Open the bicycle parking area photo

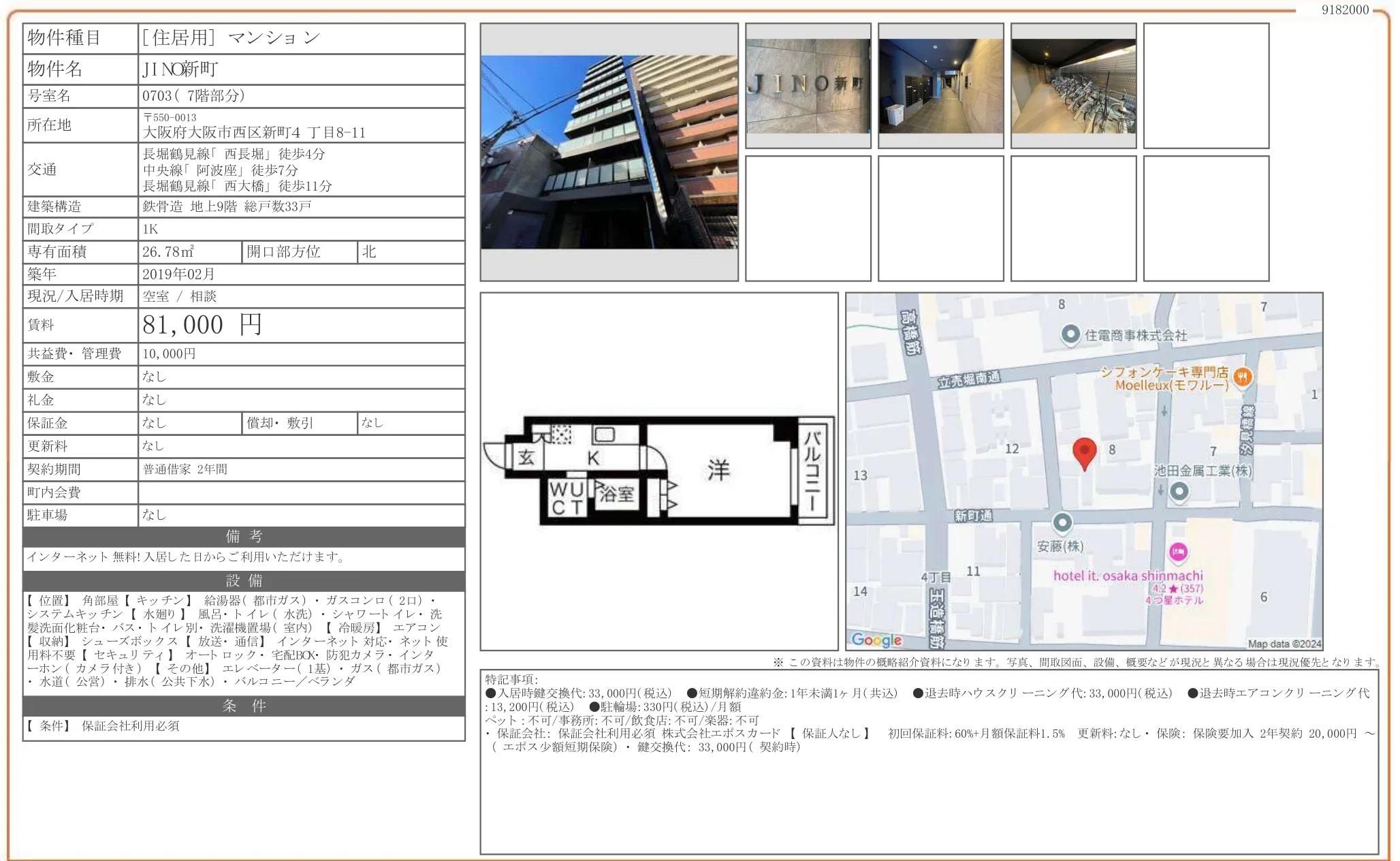pyautogui.click(x=1073, y=85)
